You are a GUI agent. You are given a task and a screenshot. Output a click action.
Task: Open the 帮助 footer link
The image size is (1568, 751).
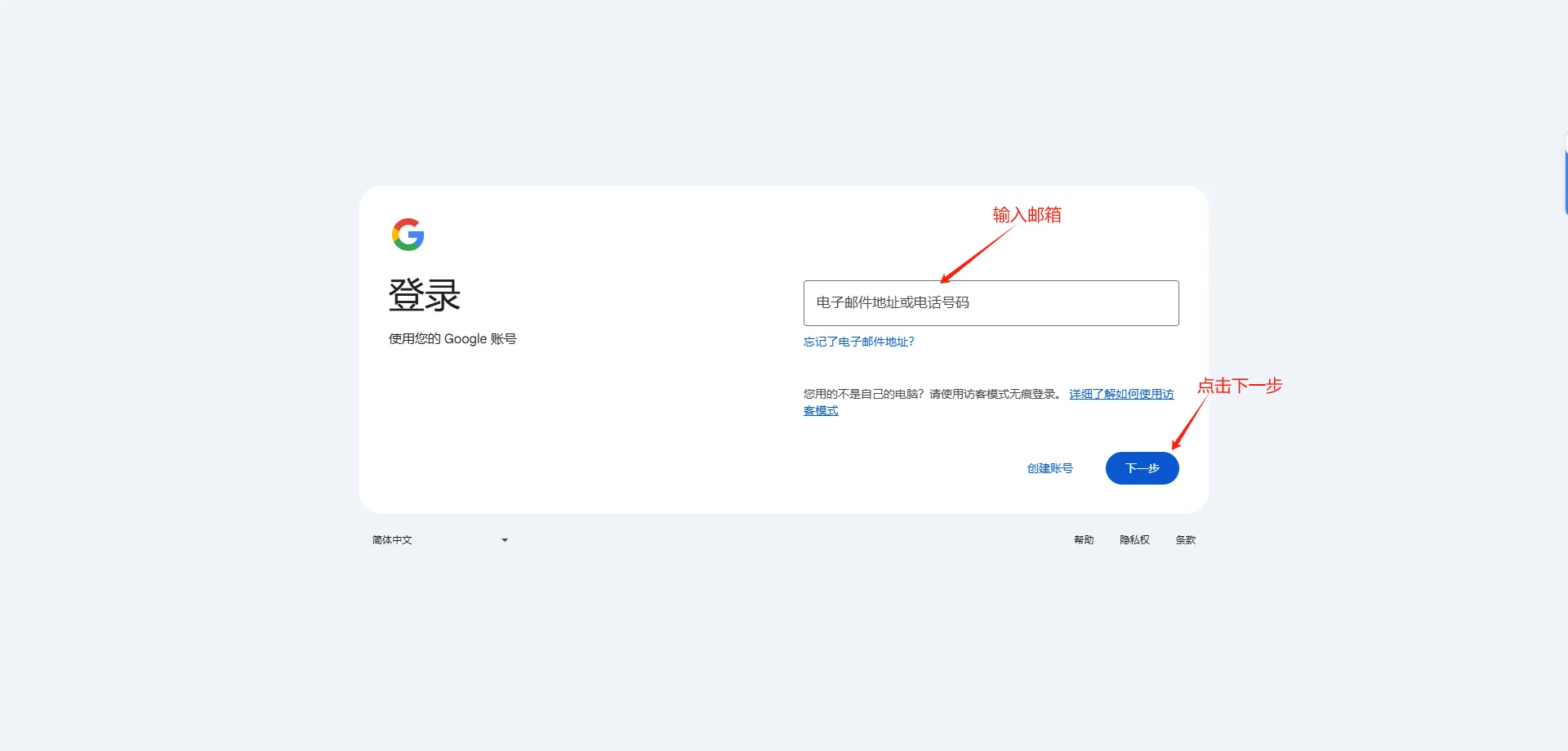click(x=1084, y=540)
